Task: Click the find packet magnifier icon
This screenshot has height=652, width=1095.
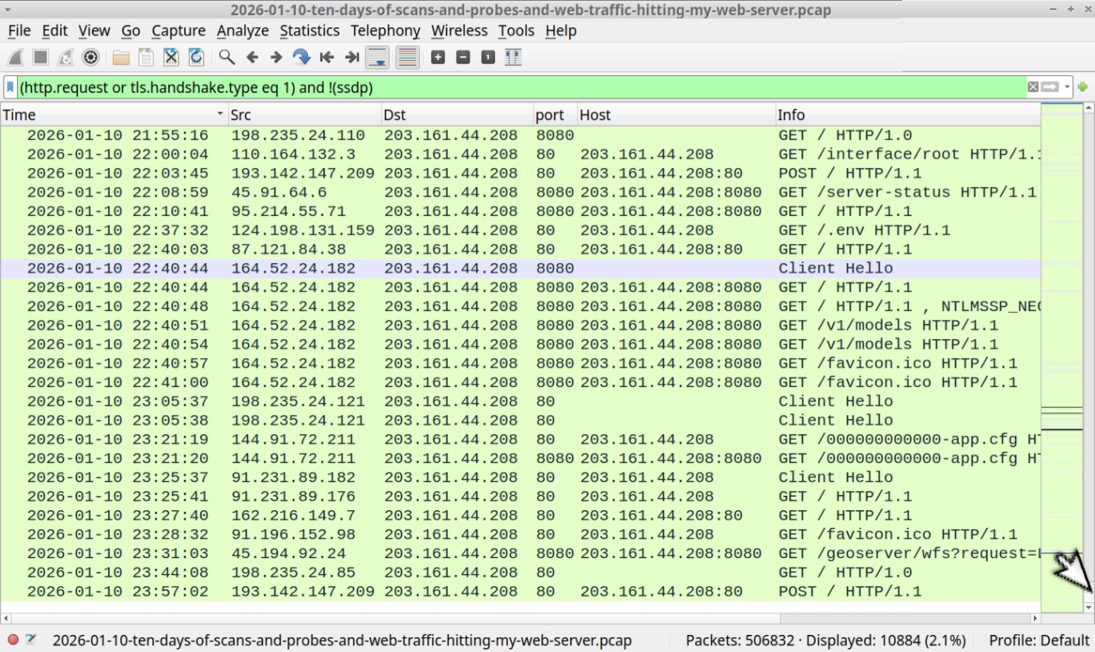Action: pyautogui.click(x=227, y=58)
